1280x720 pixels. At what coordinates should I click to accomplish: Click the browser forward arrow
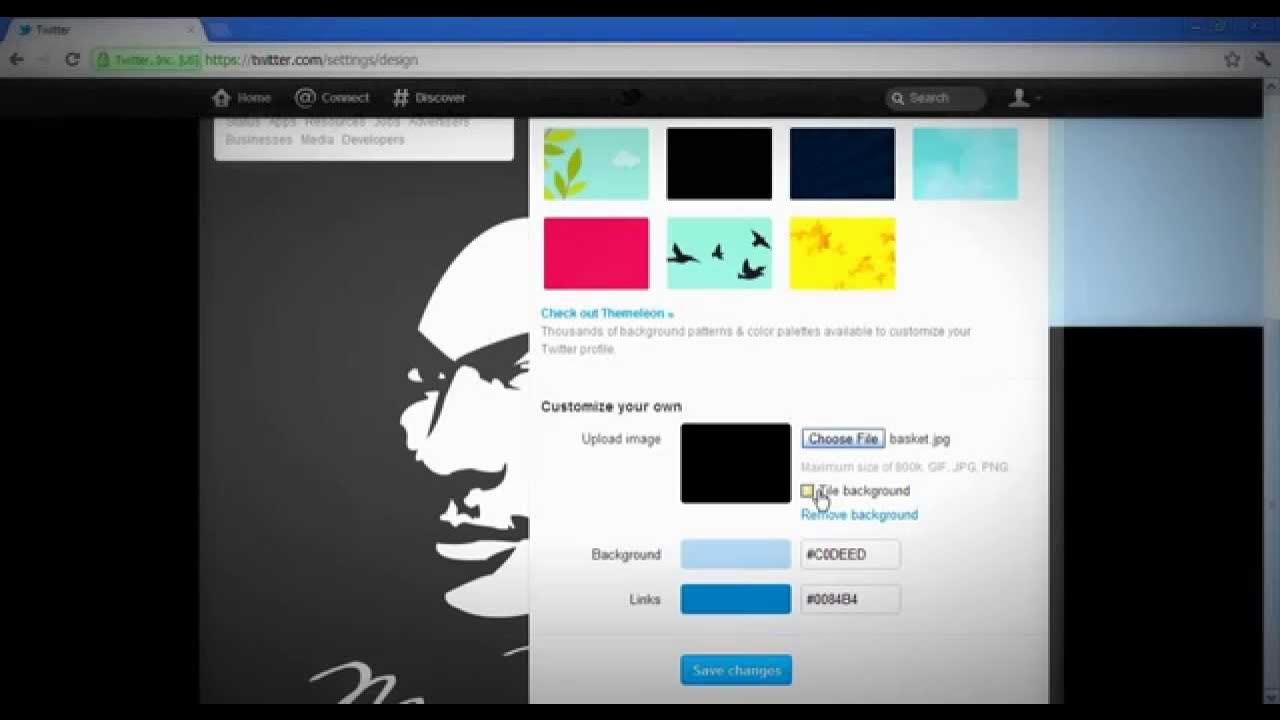[44, 60]
